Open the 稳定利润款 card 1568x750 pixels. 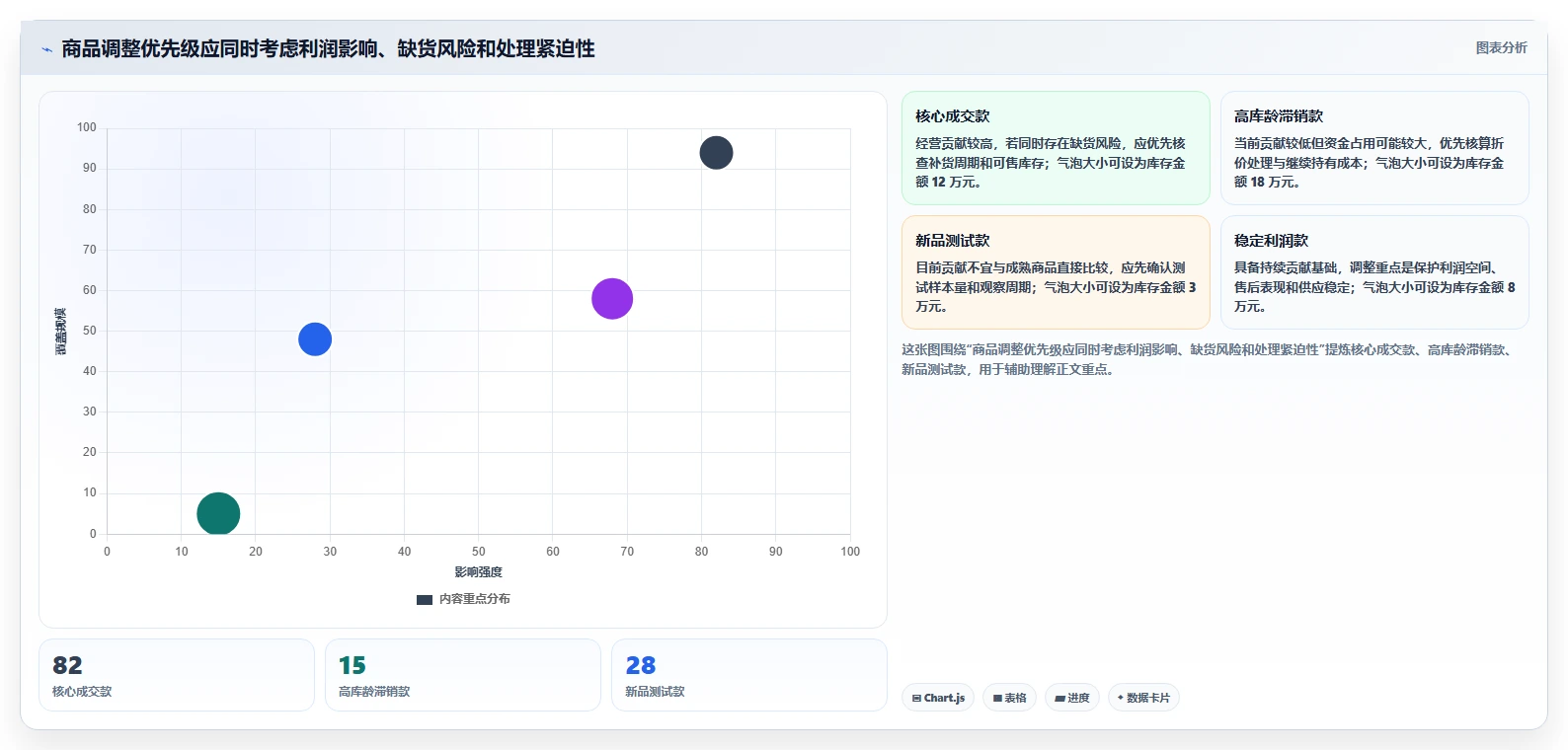(x=1374, y=272)
